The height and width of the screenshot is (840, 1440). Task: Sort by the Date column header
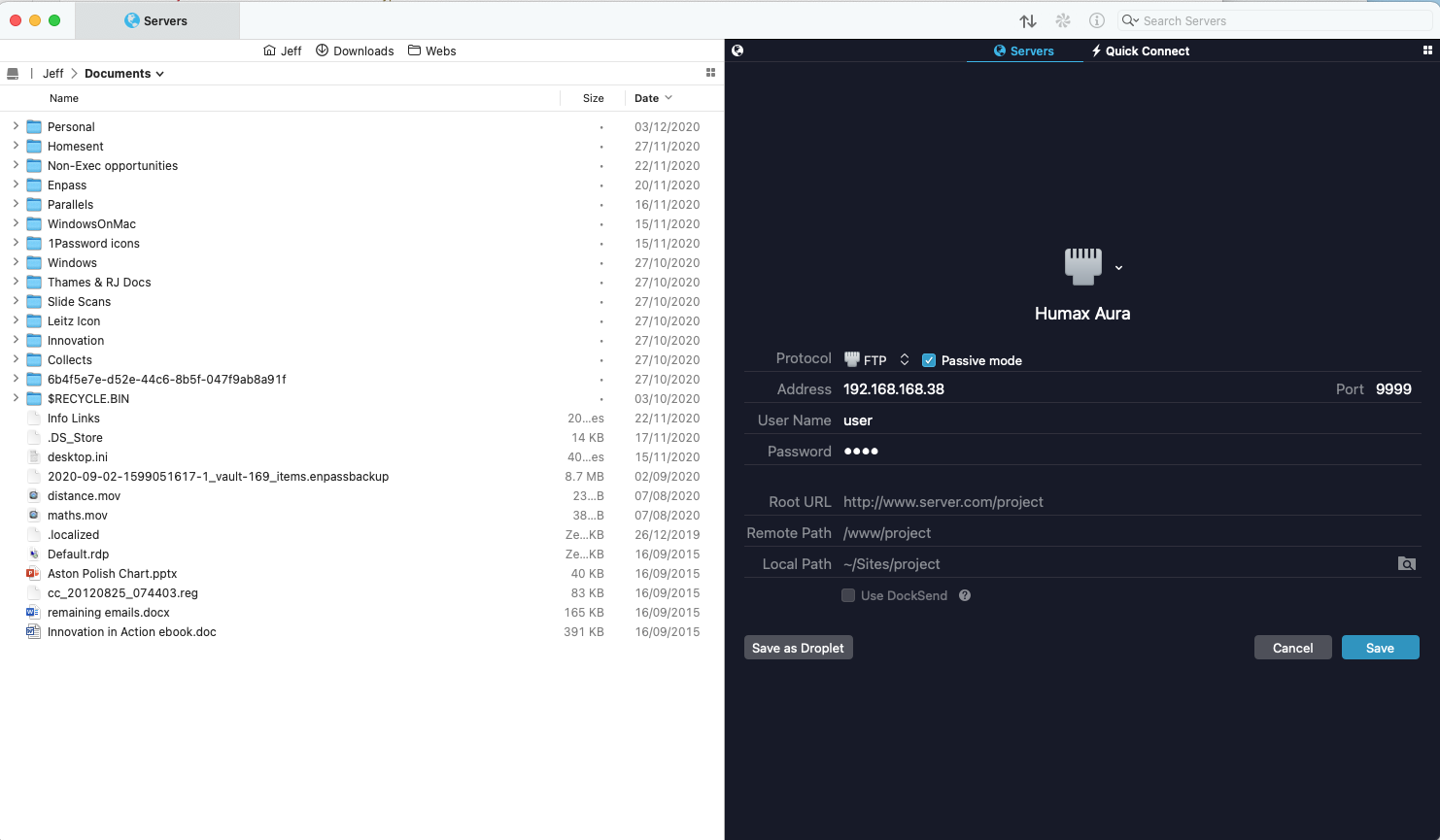pyautogui.click(x=653, y=98)
